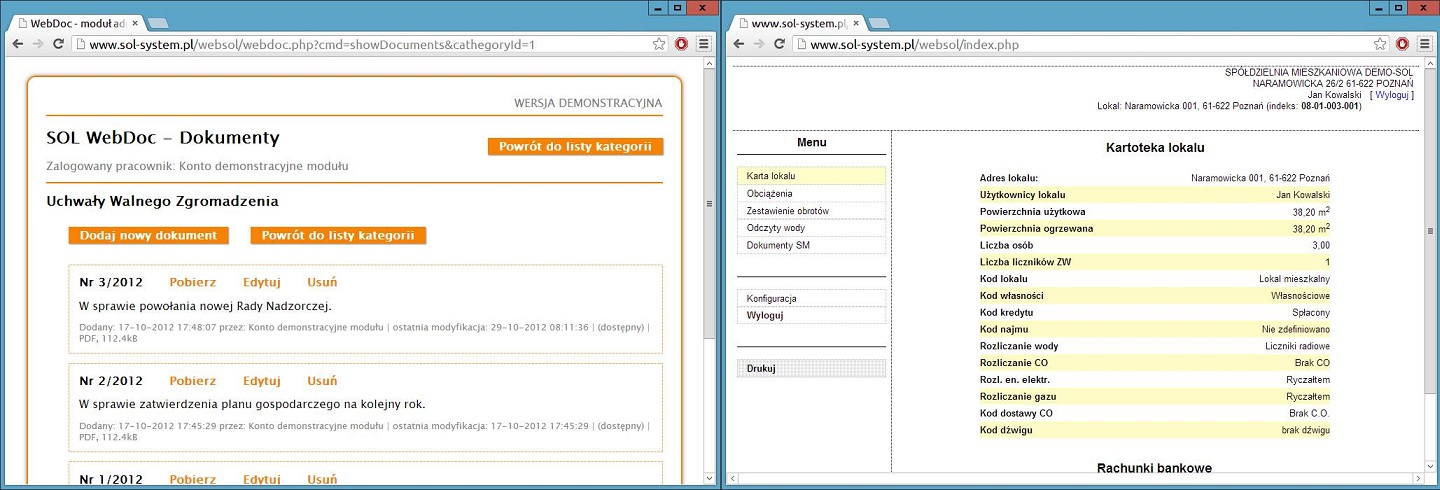Click the 'Nr 3/2012' document heading
This screenshot has height=490, width=1440.
click(110, 282)
